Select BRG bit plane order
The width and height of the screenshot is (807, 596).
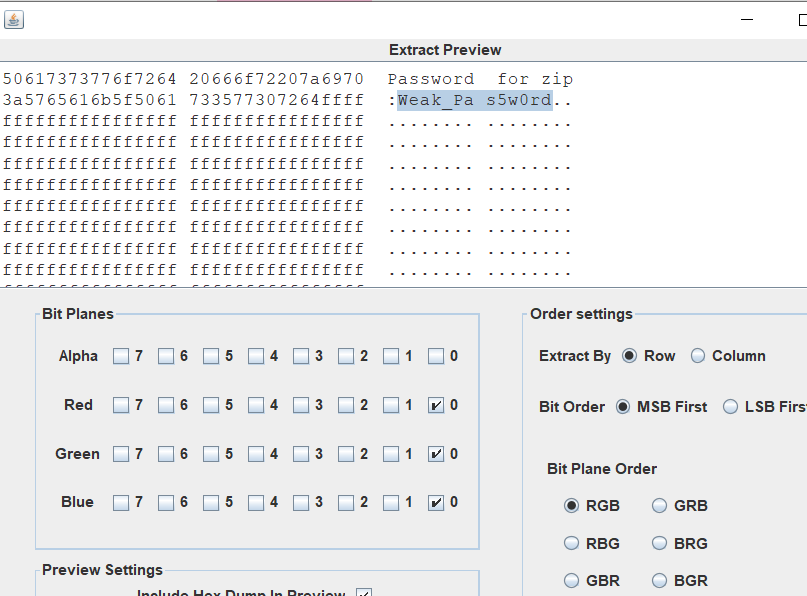click(x=660, y=543)
